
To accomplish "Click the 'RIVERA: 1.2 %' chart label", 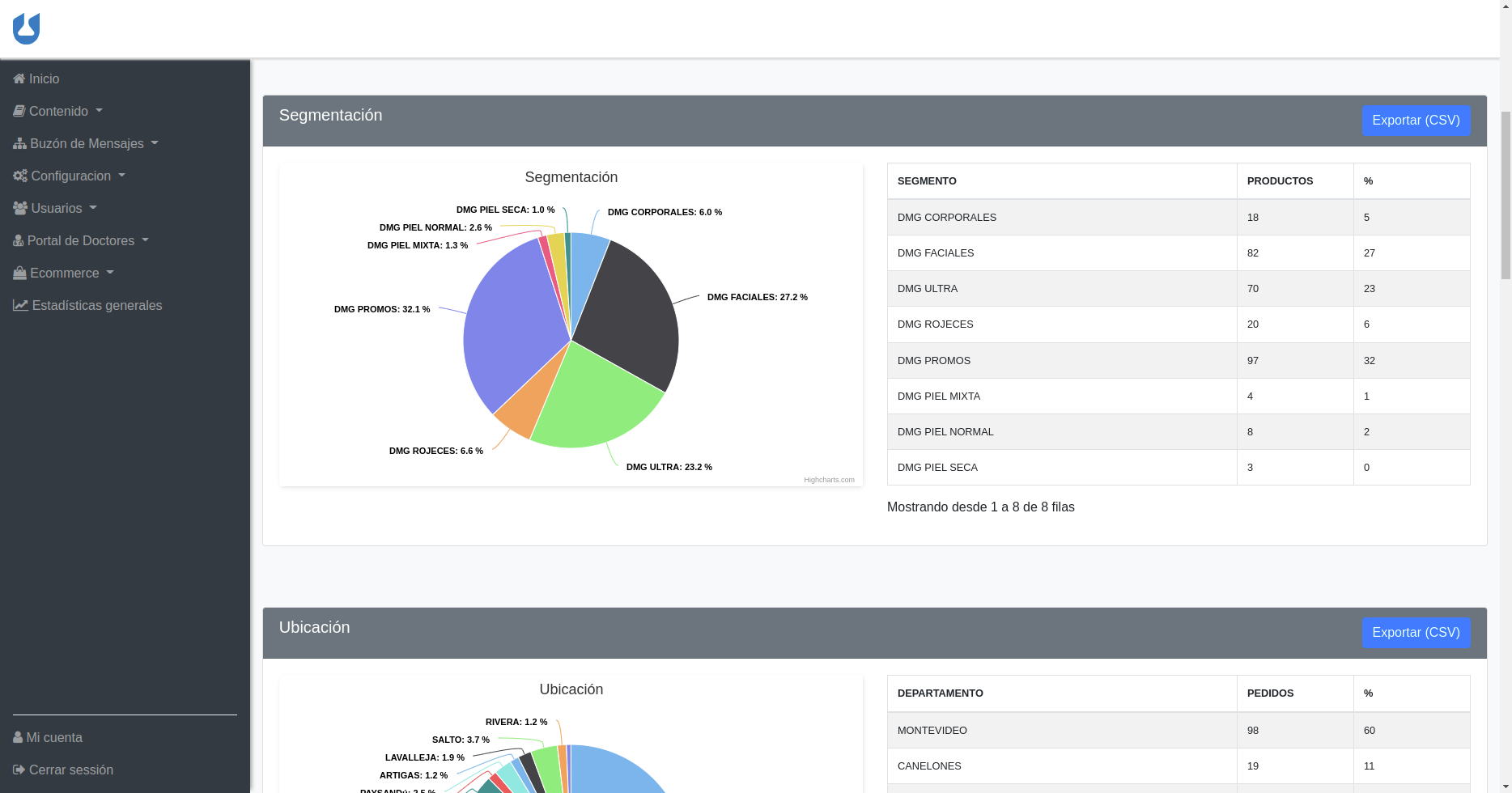I will point(516,722).
